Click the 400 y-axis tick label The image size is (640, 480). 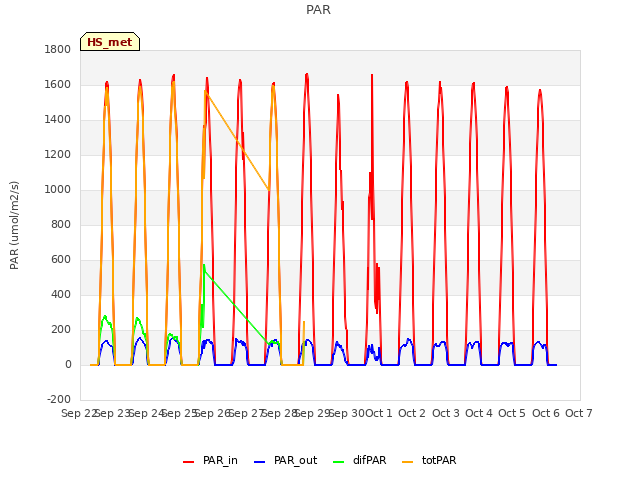pyautogui.click(x=61, y=294)
